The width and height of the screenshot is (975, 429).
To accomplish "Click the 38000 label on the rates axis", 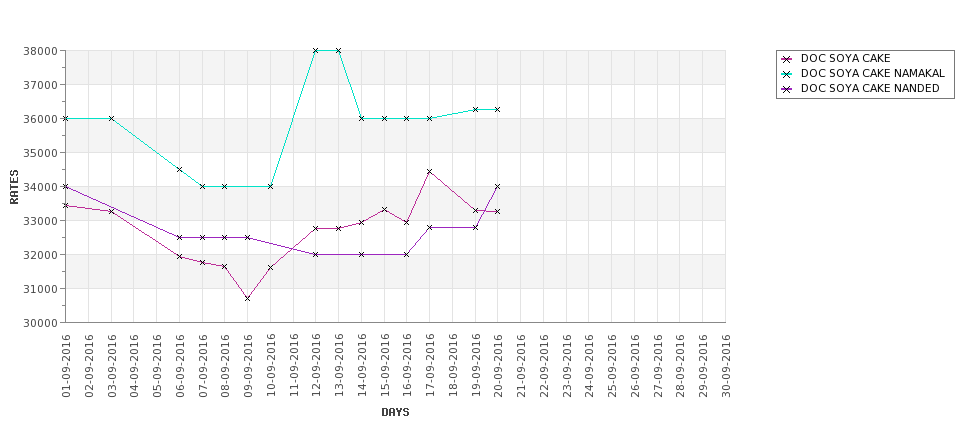I will [x=44, y=51].
